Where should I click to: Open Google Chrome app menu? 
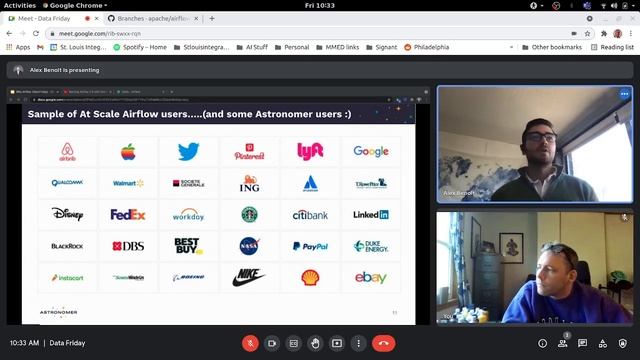click(75, 5)
